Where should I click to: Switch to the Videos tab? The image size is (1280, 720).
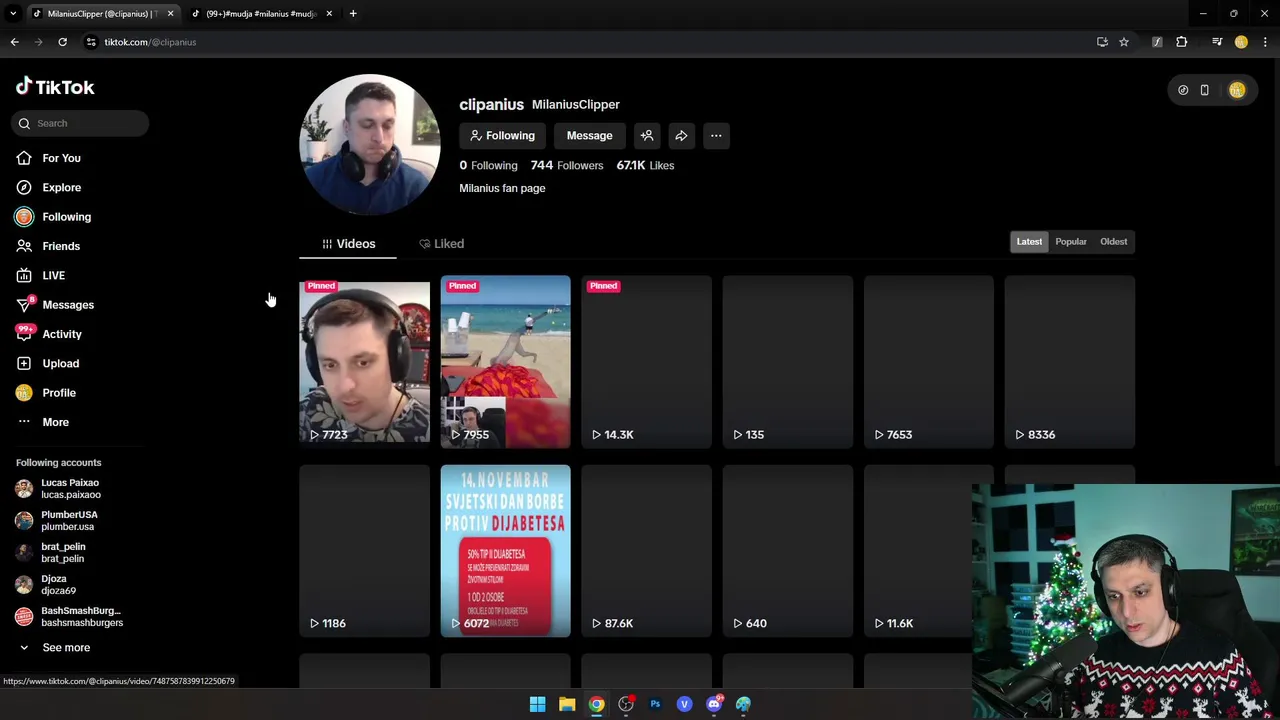click(348, 243)
